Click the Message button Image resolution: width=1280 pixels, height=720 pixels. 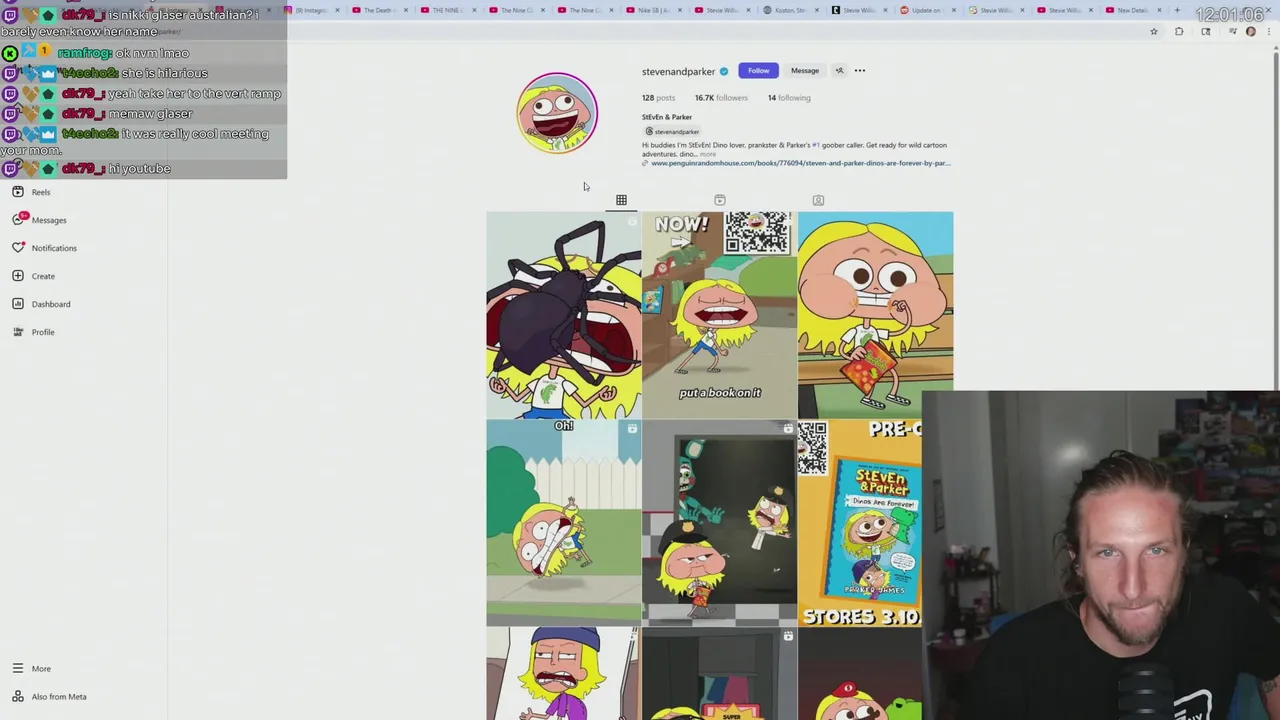click(x=805, y=71)
